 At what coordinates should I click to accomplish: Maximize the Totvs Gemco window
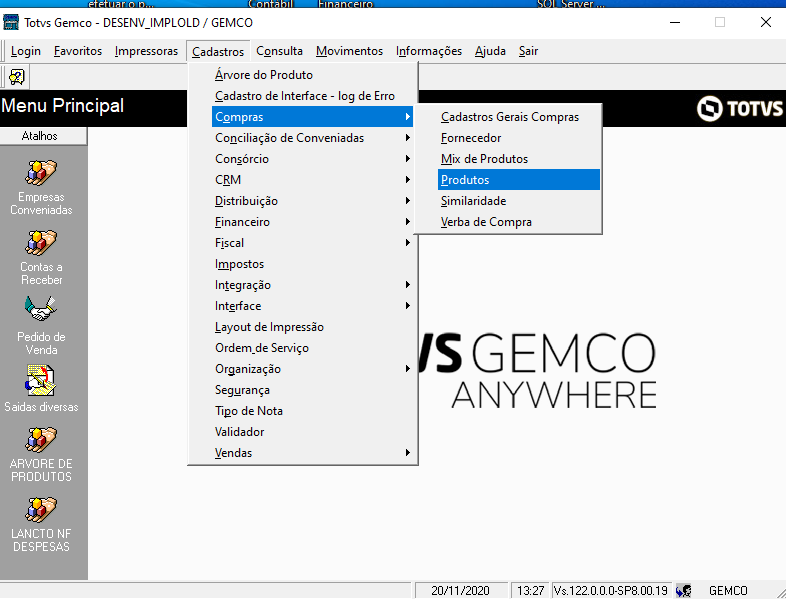720,23
